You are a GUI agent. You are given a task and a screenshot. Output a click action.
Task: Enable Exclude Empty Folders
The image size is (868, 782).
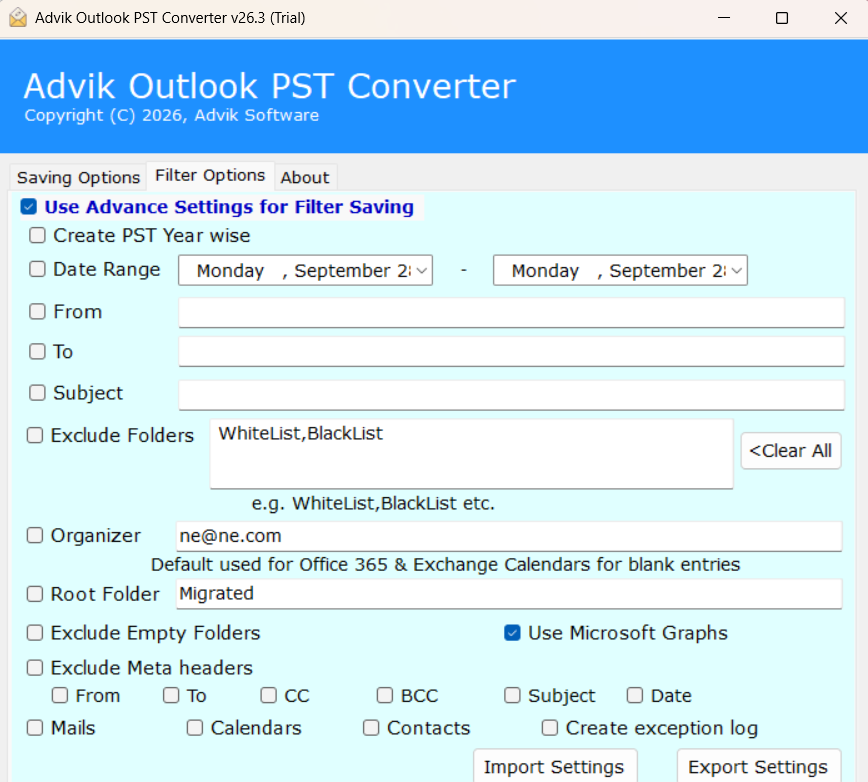pos(35,633)
